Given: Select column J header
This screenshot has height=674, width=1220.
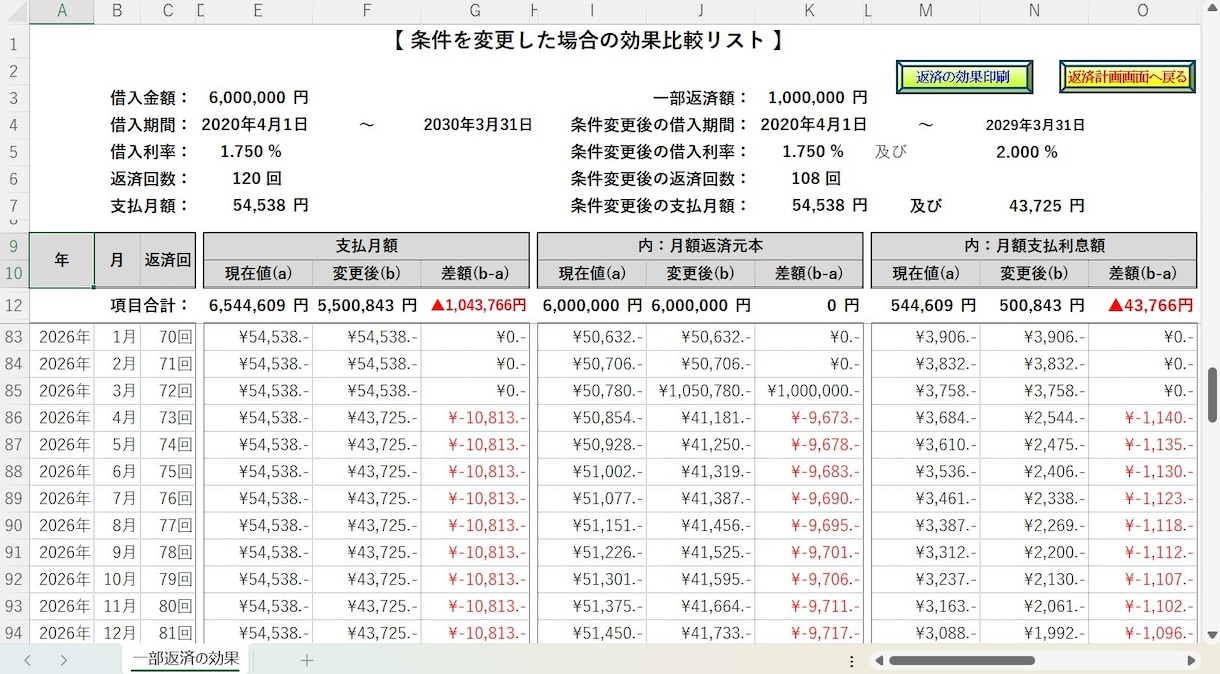Looking at the screenshot, I should [700, 11].
